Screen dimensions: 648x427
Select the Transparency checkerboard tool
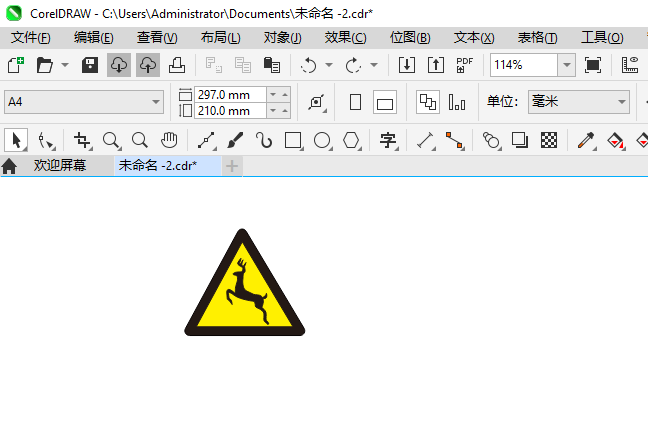pos(549,140)
